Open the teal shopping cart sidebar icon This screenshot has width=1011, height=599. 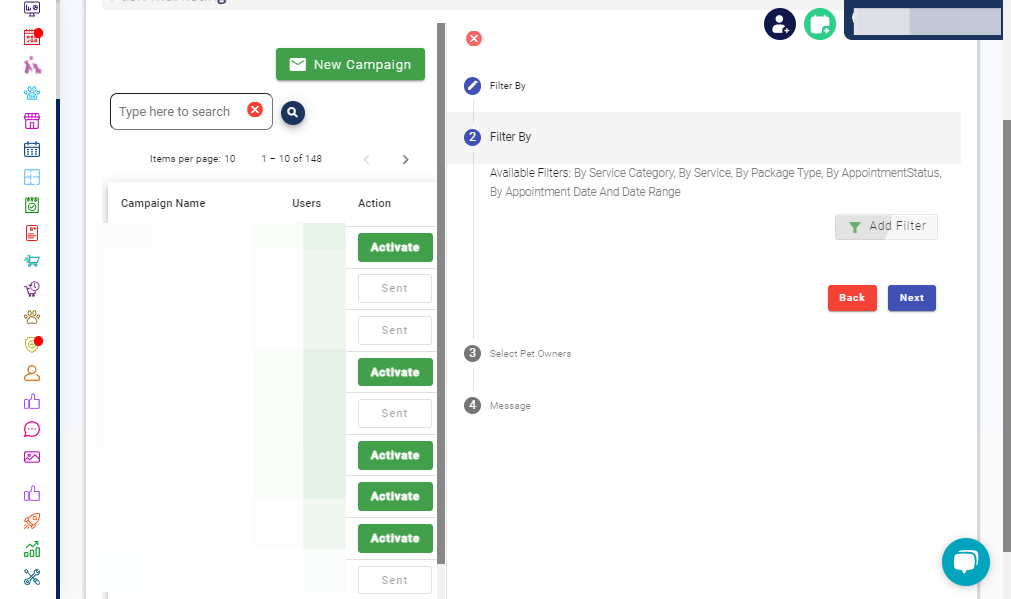(32, 260)
